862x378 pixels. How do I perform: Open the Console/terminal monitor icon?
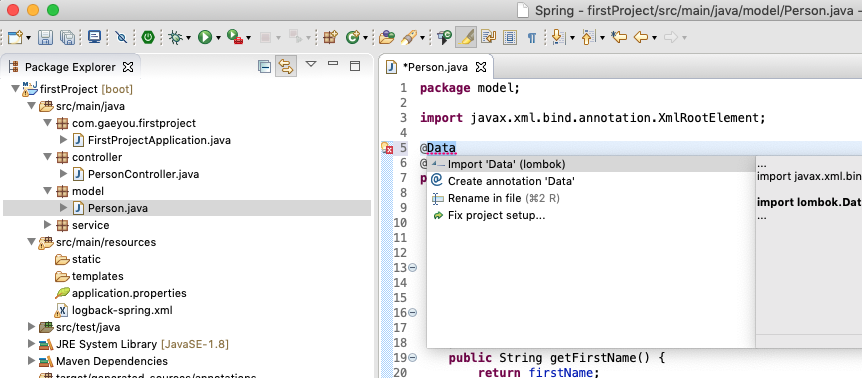(x=95, y=37)
